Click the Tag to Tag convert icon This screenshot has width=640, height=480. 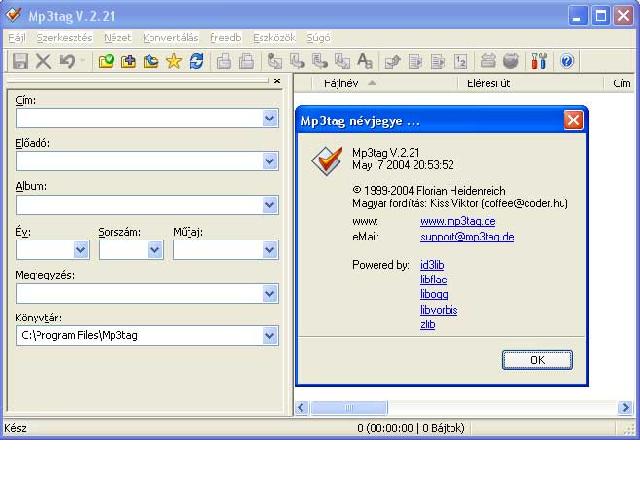point(342,61)
